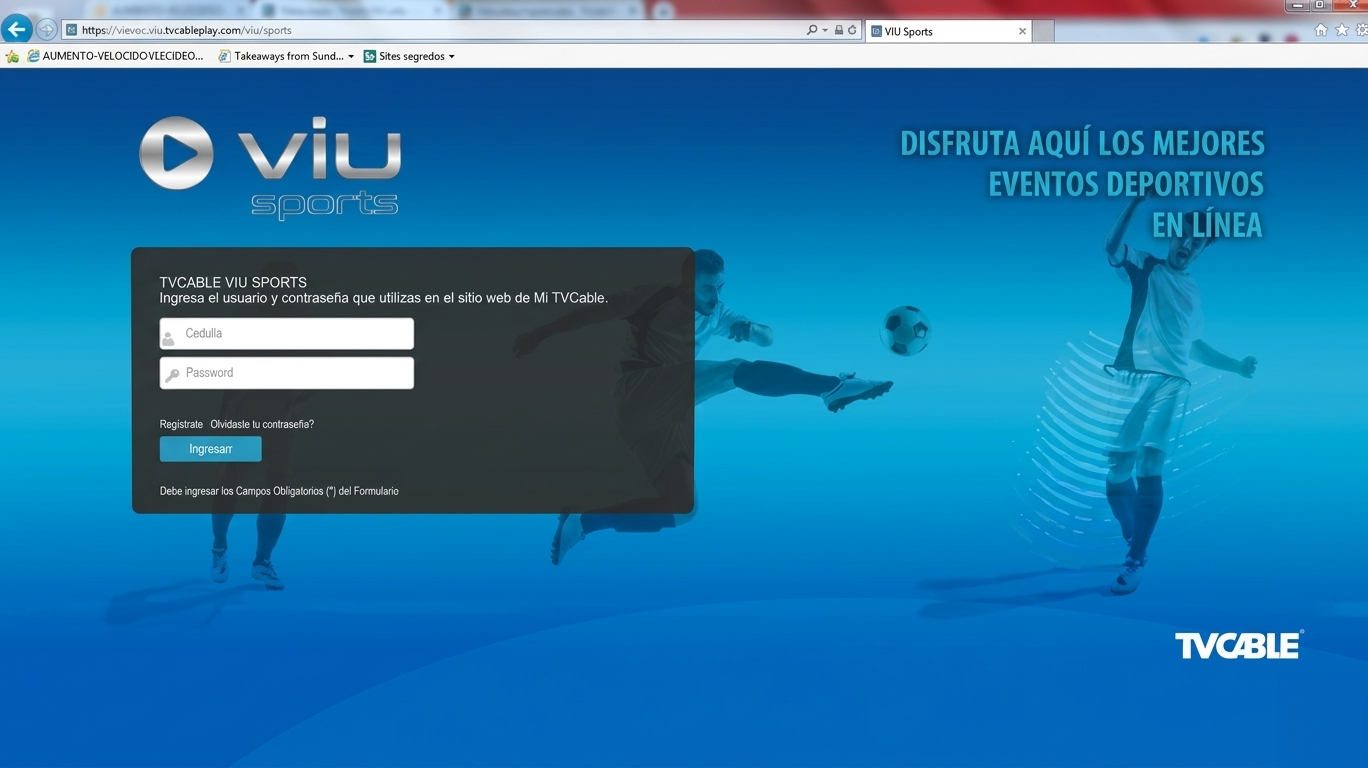Maximize the browser window
Screen dimensions: 1368x768
(x=1320, y=5)
